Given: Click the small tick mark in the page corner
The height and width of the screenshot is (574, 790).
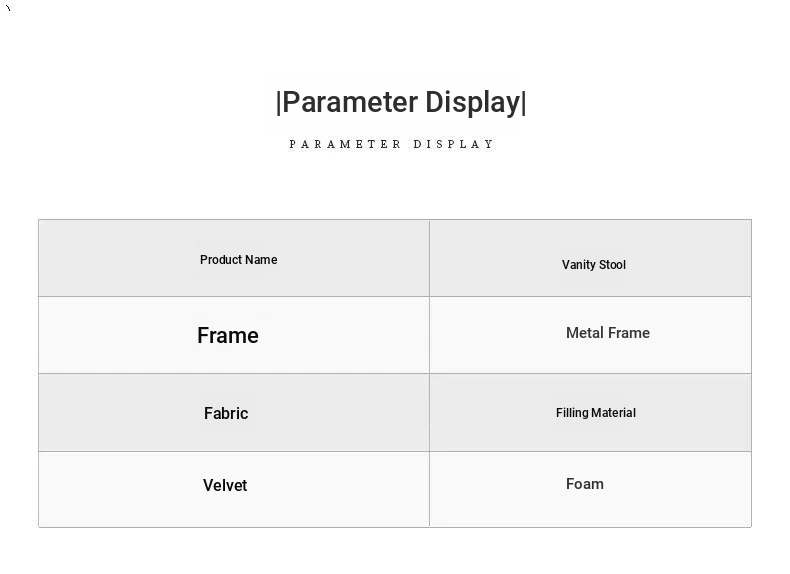Looking at the screenshot, I should pos(8,8).
